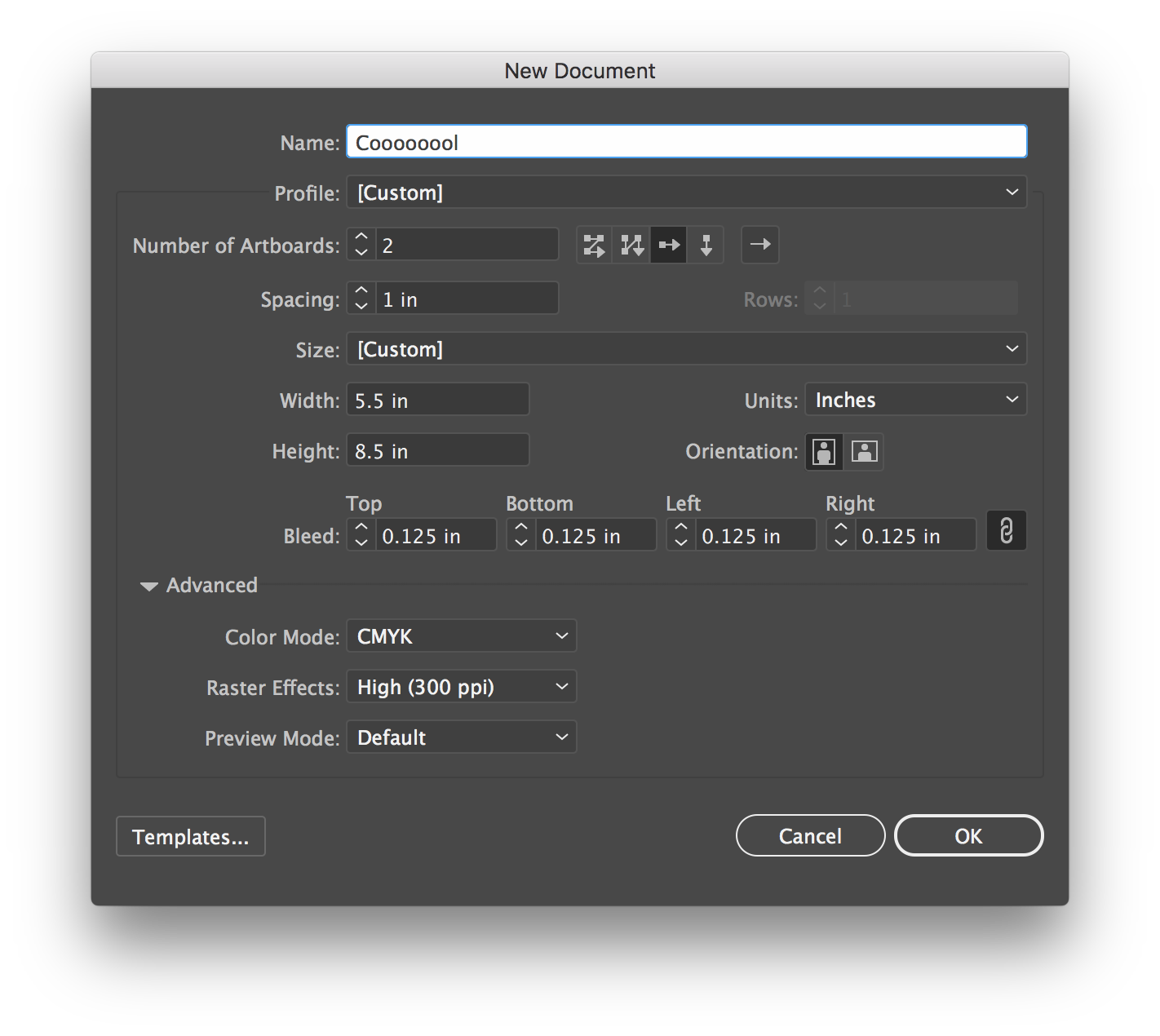
Task: Increase the Top bleed value stepper
Action: click(x=361, y=529)
